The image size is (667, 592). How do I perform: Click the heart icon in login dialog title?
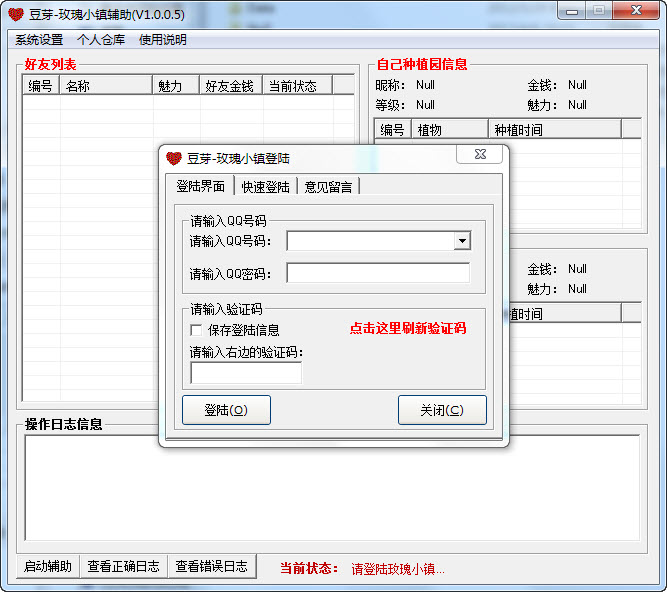(x=174, y=159)
